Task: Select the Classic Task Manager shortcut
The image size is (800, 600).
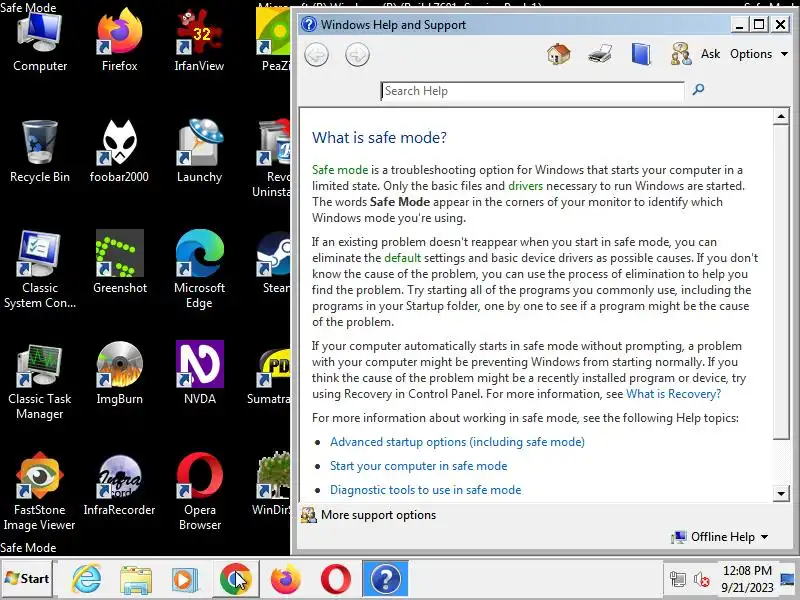Action: 40,381
